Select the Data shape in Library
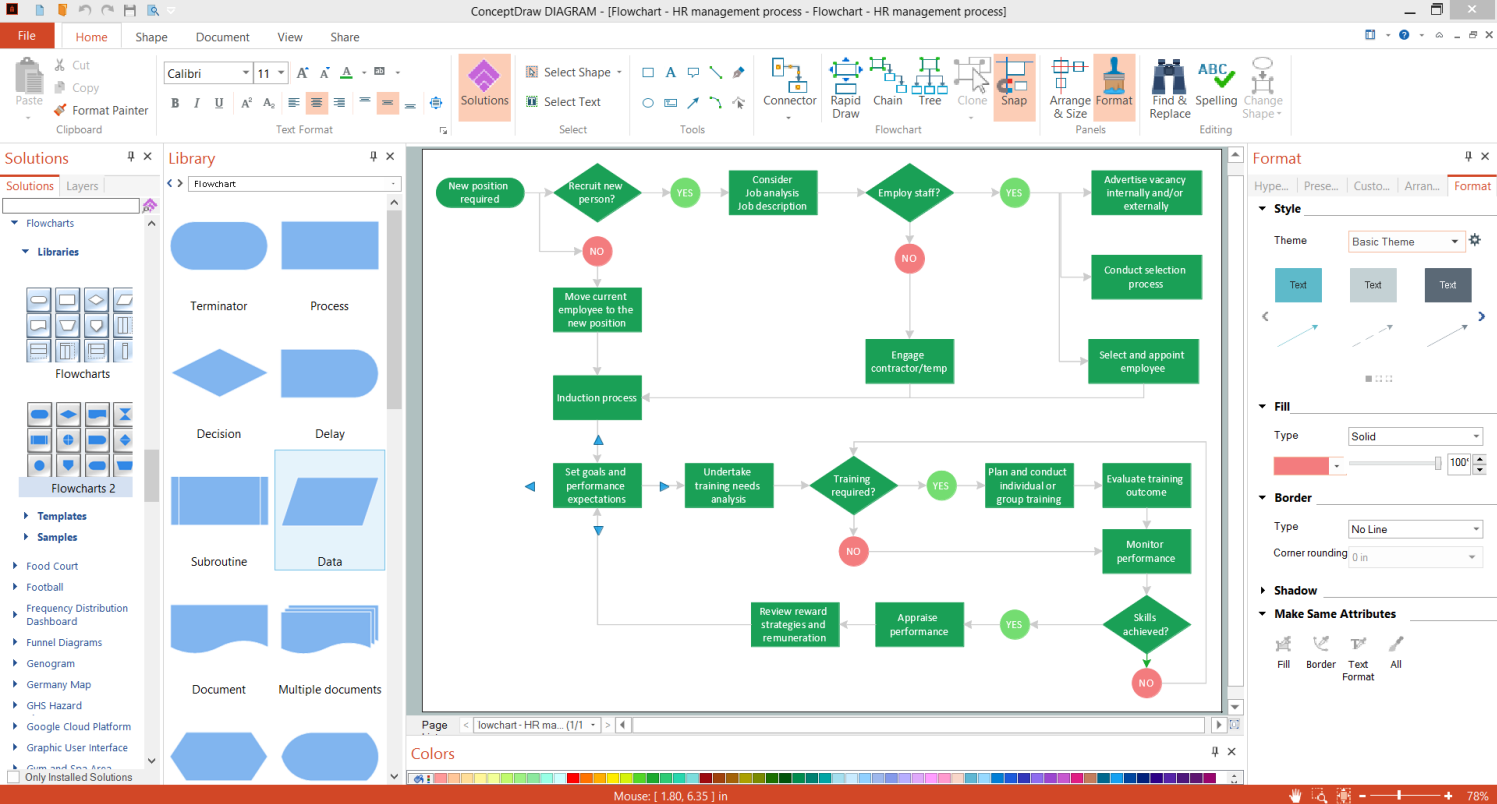Screen dimensions: 1497x804 (x=330, y=510)
